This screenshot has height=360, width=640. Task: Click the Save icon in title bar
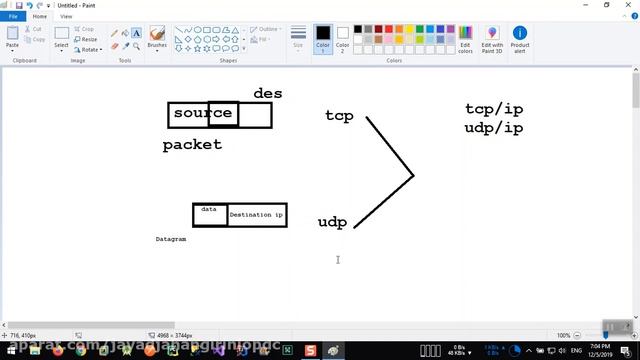19,5
